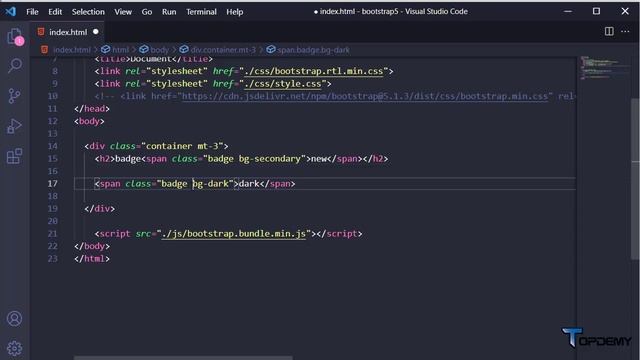The height and width of the screenshot is (360, 640).
Task: Open the Accounts icon in activity bar
Action: click(15, 319)
